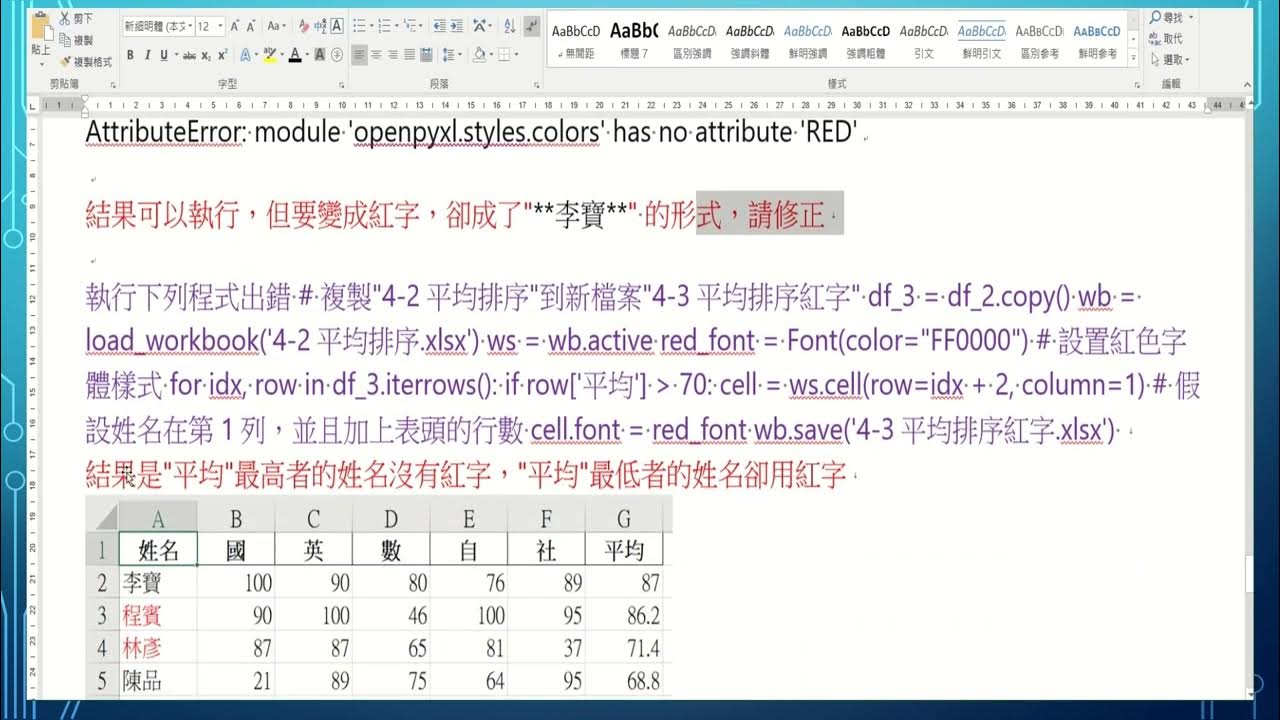
Task: Click the Cut (剪下) scissors button
Action: tap(75, 19)
